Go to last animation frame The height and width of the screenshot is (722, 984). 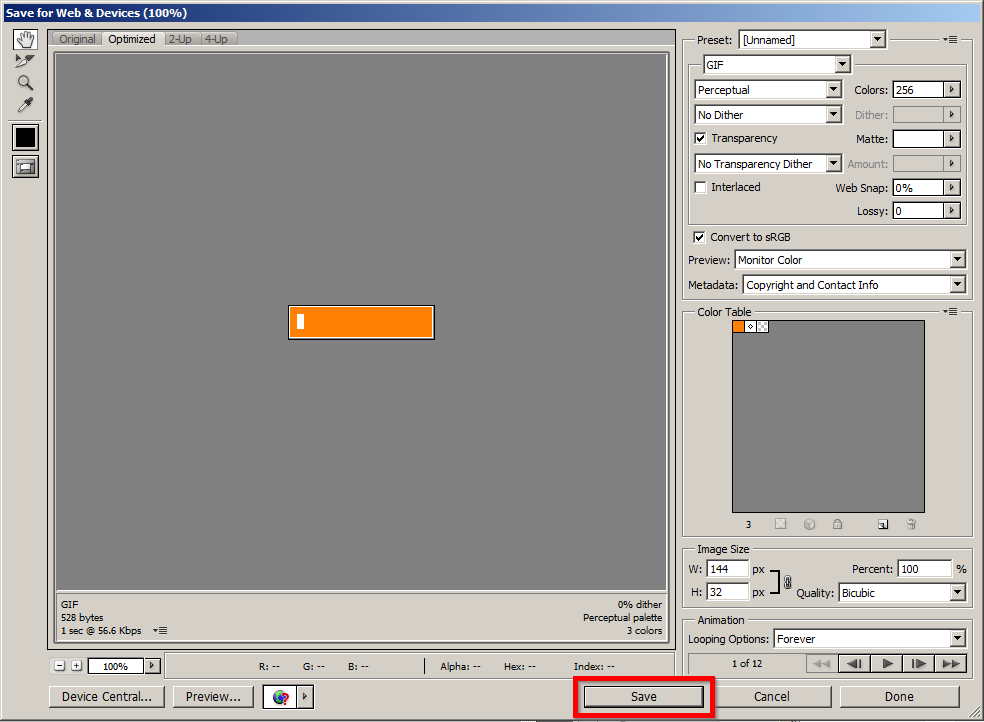point(951,664)
